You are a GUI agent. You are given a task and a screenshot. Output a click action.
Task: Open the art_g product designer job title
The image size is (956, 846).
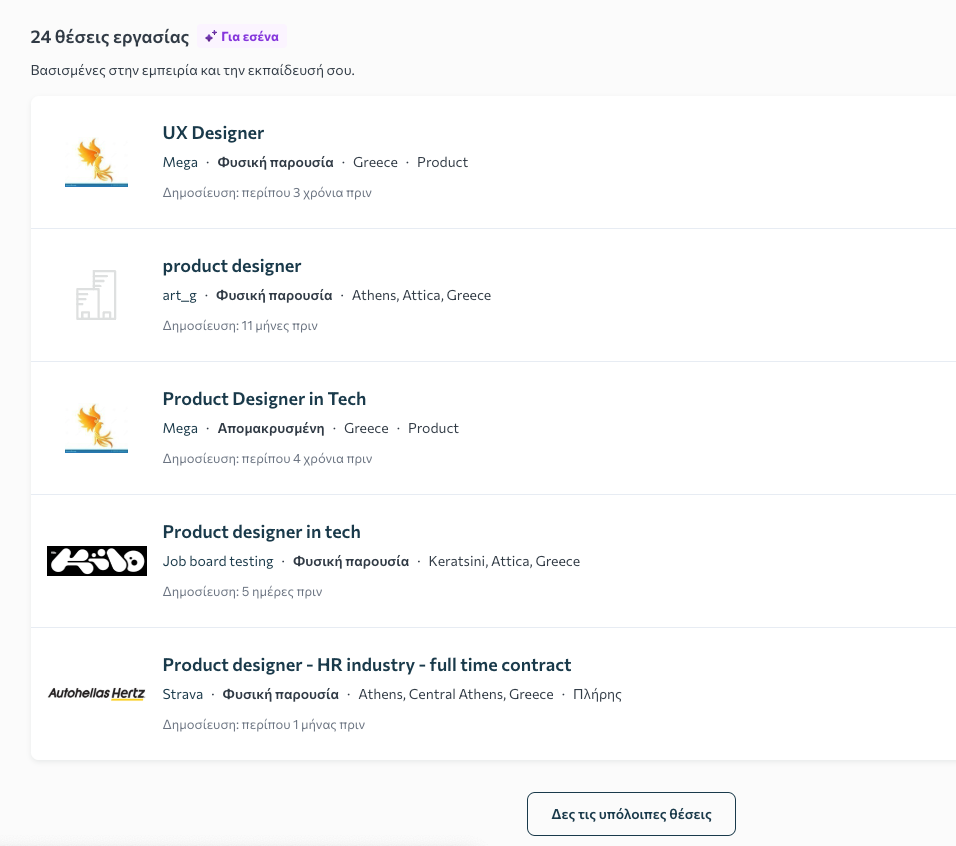tap(232, 266)
